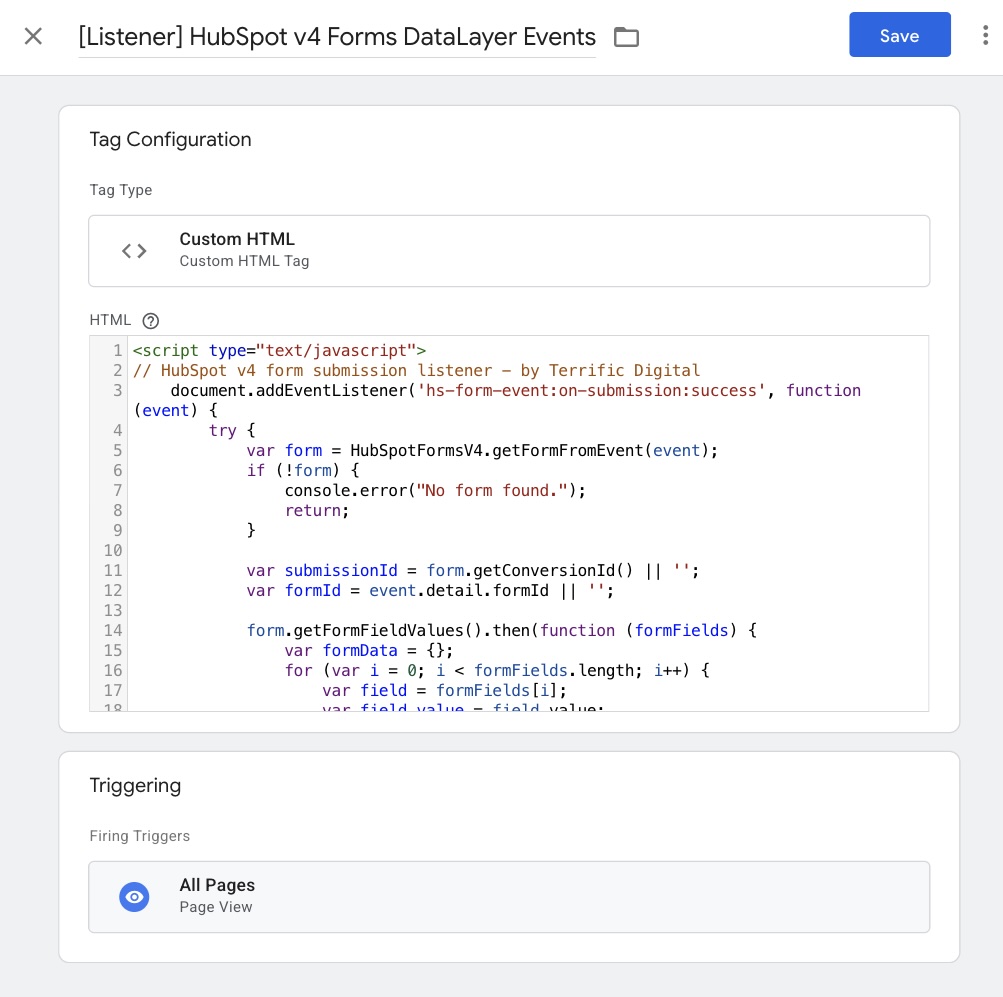Click the 'var field = formFields[i]' line
This screenshot has height=997, width=1003.
445,691
